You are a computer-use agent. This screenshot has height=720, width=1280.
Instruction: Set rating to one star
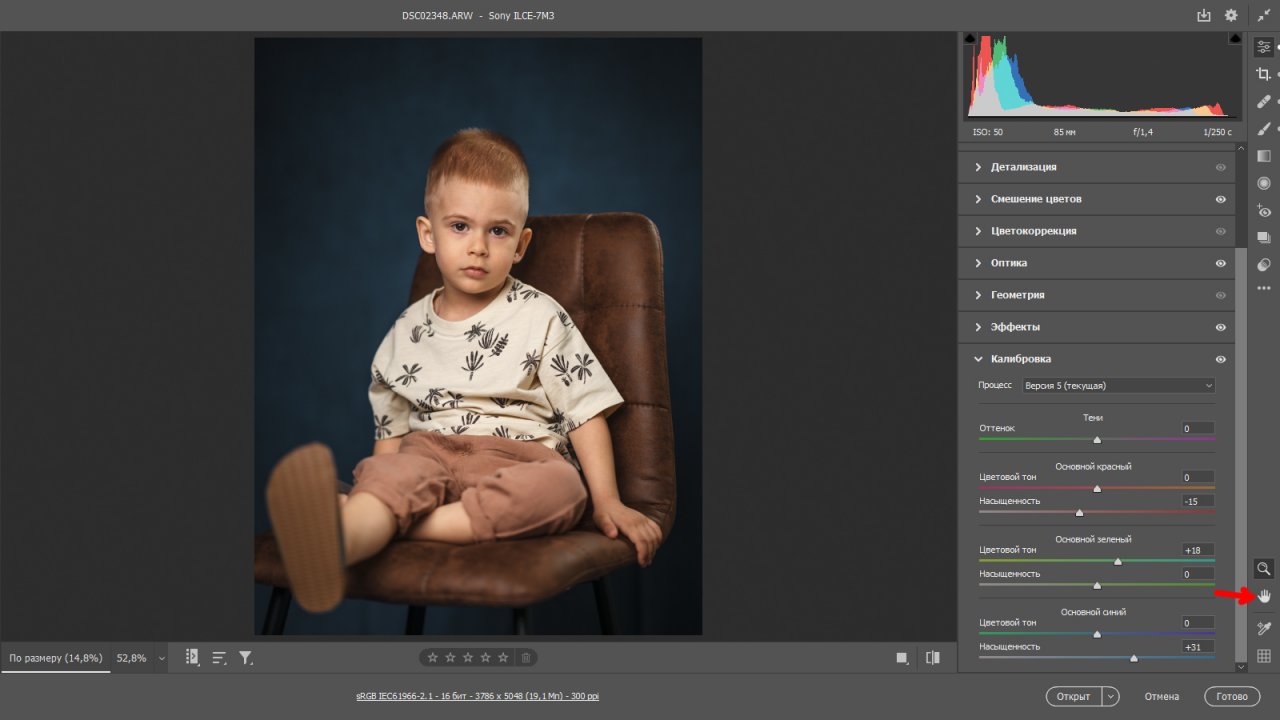tap(432, 658)
